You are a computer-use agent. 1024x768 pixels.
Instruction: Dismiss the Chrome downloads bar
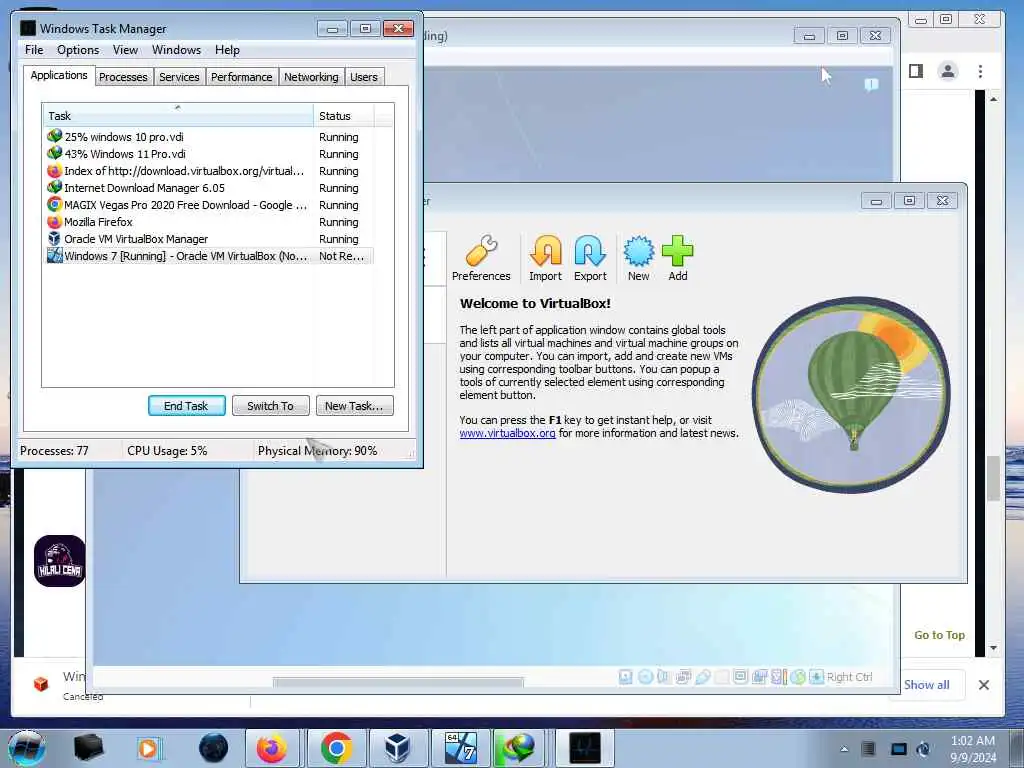(x=984, y=684)
